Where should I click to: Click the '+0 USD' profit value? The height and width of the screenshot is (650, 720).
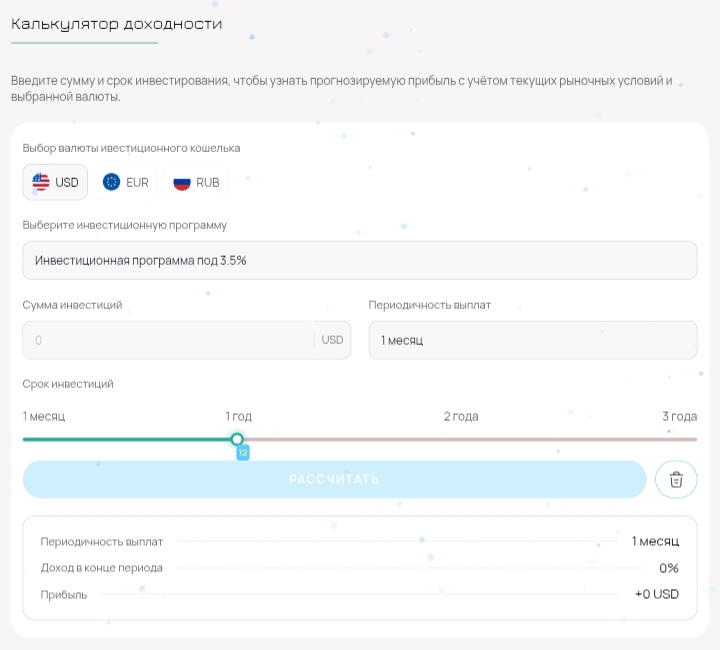point(656,594)
